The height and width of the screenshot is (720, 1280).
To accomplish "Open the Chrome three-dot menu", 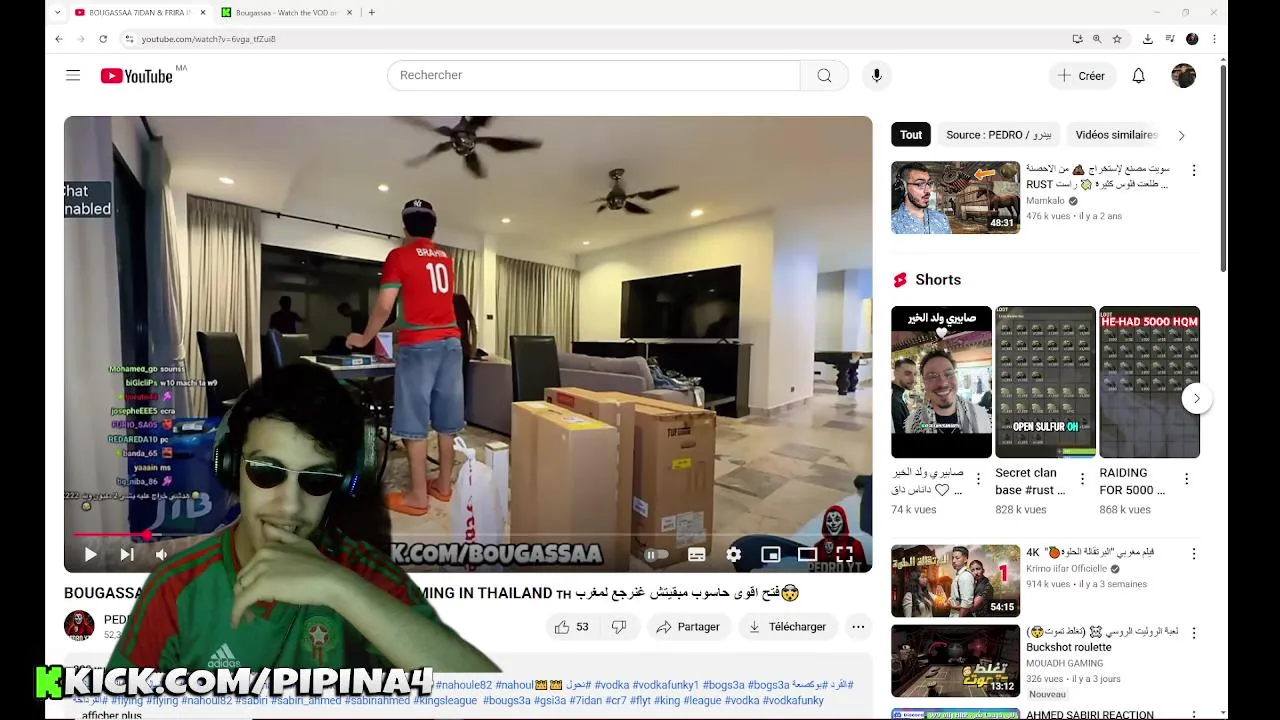I will 1214,39.
